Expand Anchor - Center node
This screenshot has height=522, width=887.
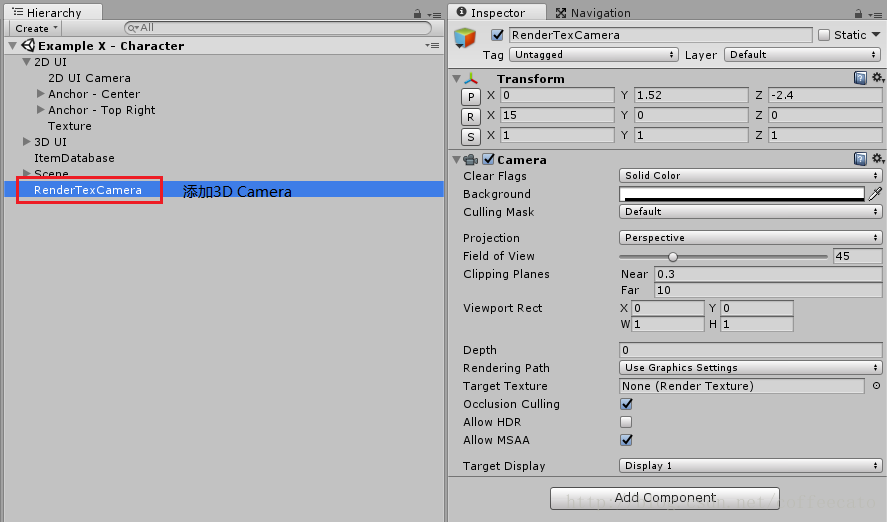[x=41, y=93]
